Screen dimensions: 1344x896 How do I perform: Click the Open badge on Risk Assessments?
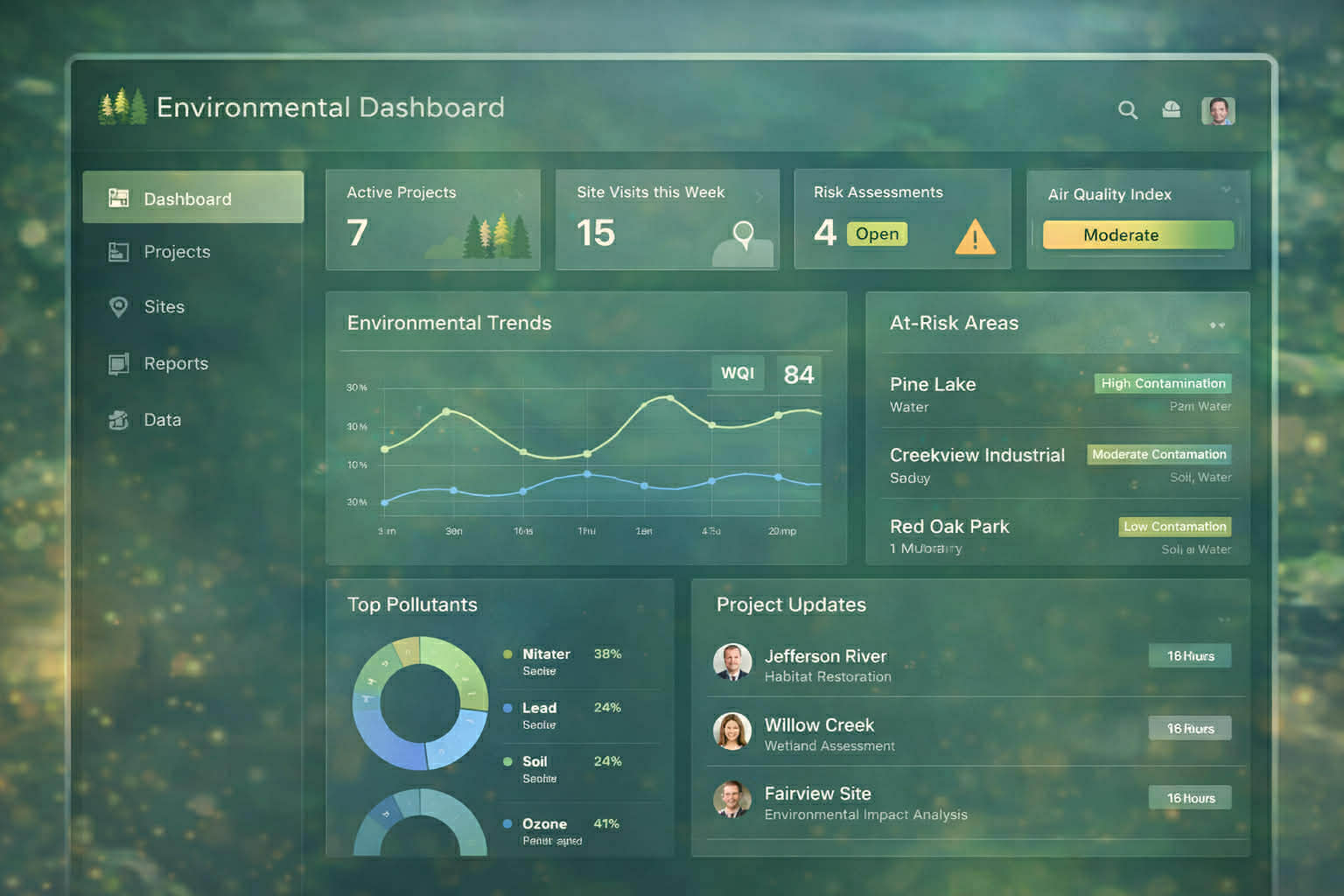pyautogui.click(x=876, y=234)
